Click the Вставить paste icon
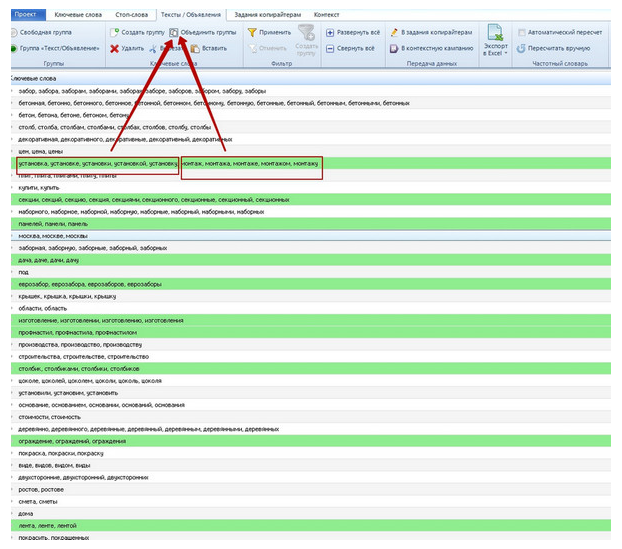 point(194,48)
